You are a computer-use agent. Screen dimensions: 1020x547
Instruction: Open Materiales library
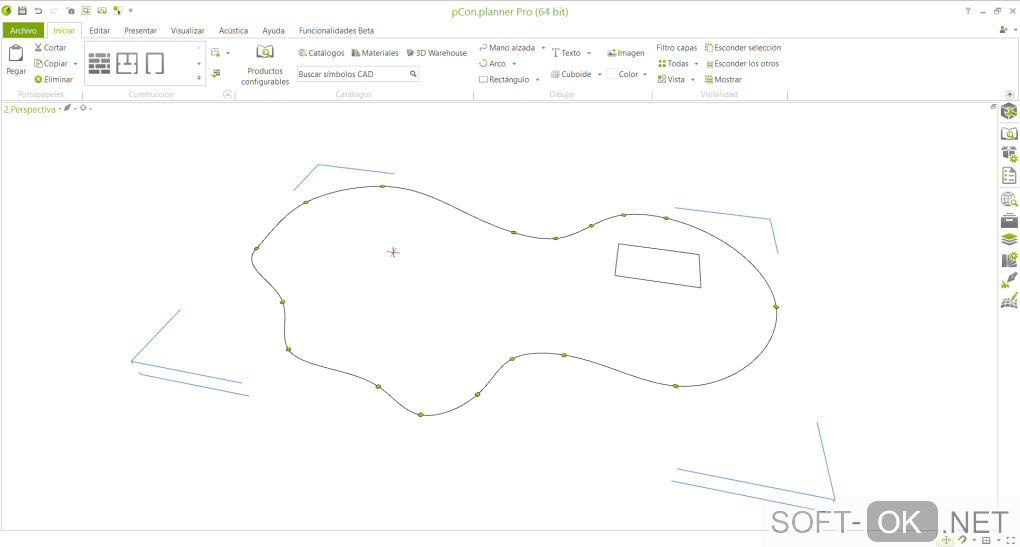coord(375,53)
